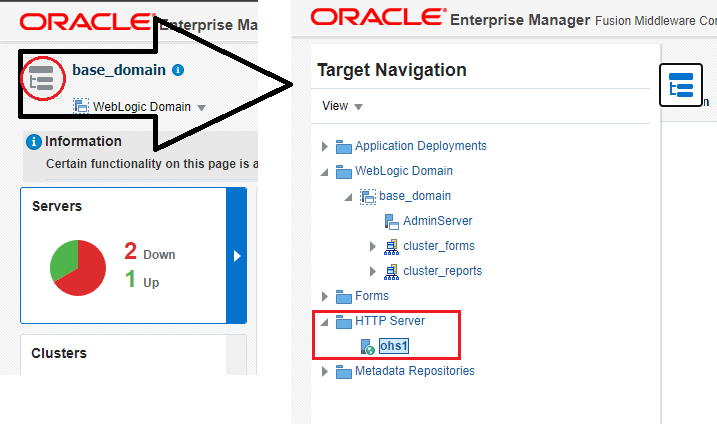Expand the Application Deployments node

coord(325,146)
